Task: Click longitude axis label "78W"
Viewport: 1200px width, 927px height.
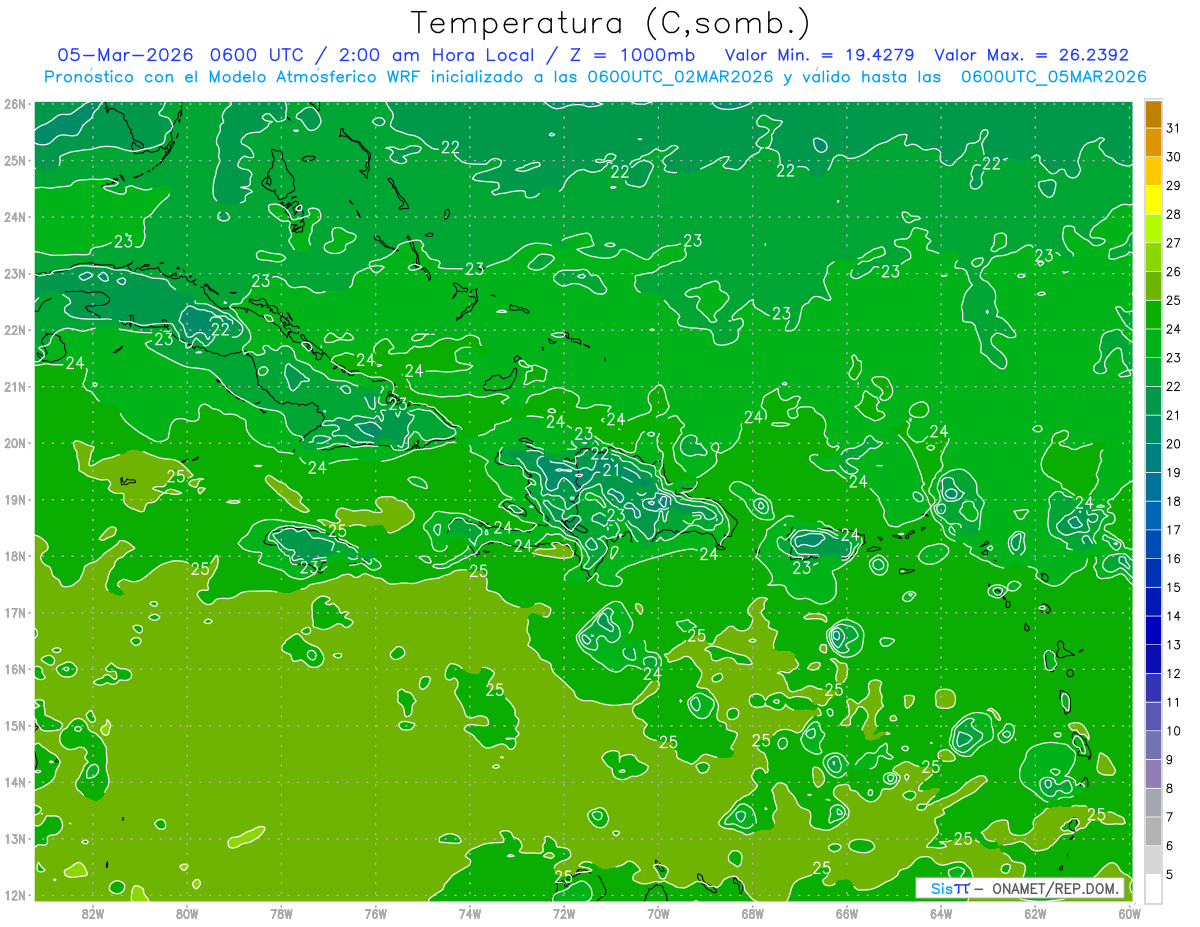Action: pyautogui.click(x=281, y=913)
